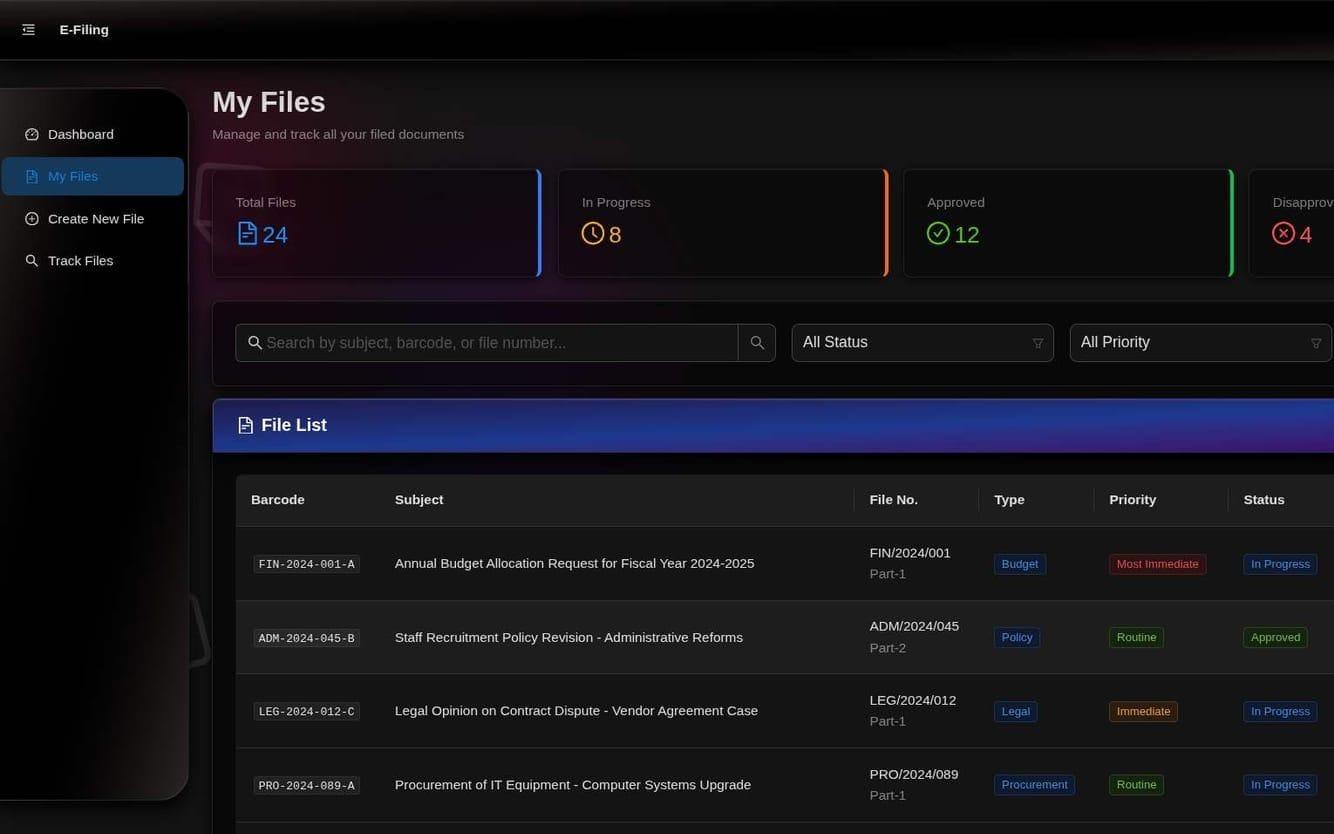Click the Procurement type tag
The image size is (1334, 834).
(1034, 785)
